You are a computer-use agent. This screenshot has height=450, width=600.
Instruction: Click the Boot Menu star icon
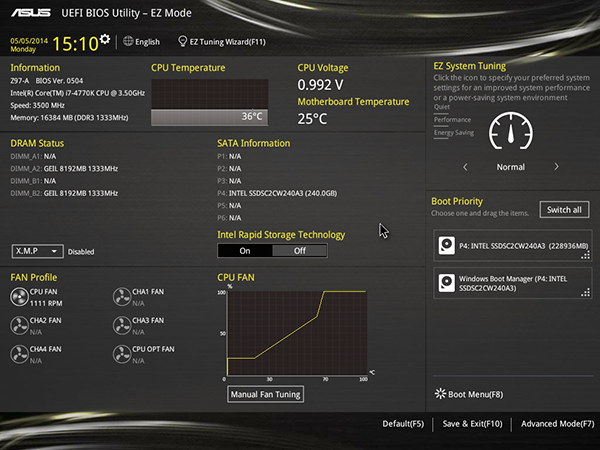(x=440, y=394)
